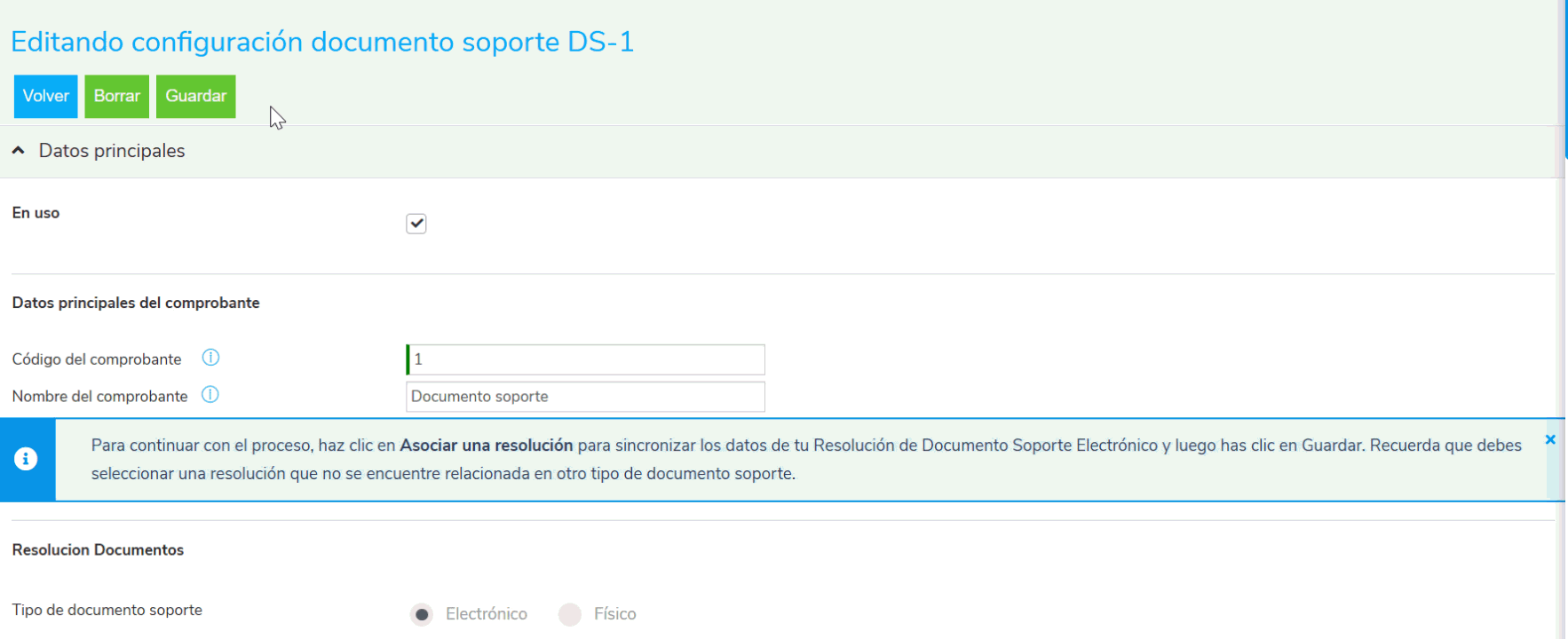Click the bold Asociar una resolución text
Image resolution: width=1568 pixels, height=639 pixels.
(x=486, y=446)
